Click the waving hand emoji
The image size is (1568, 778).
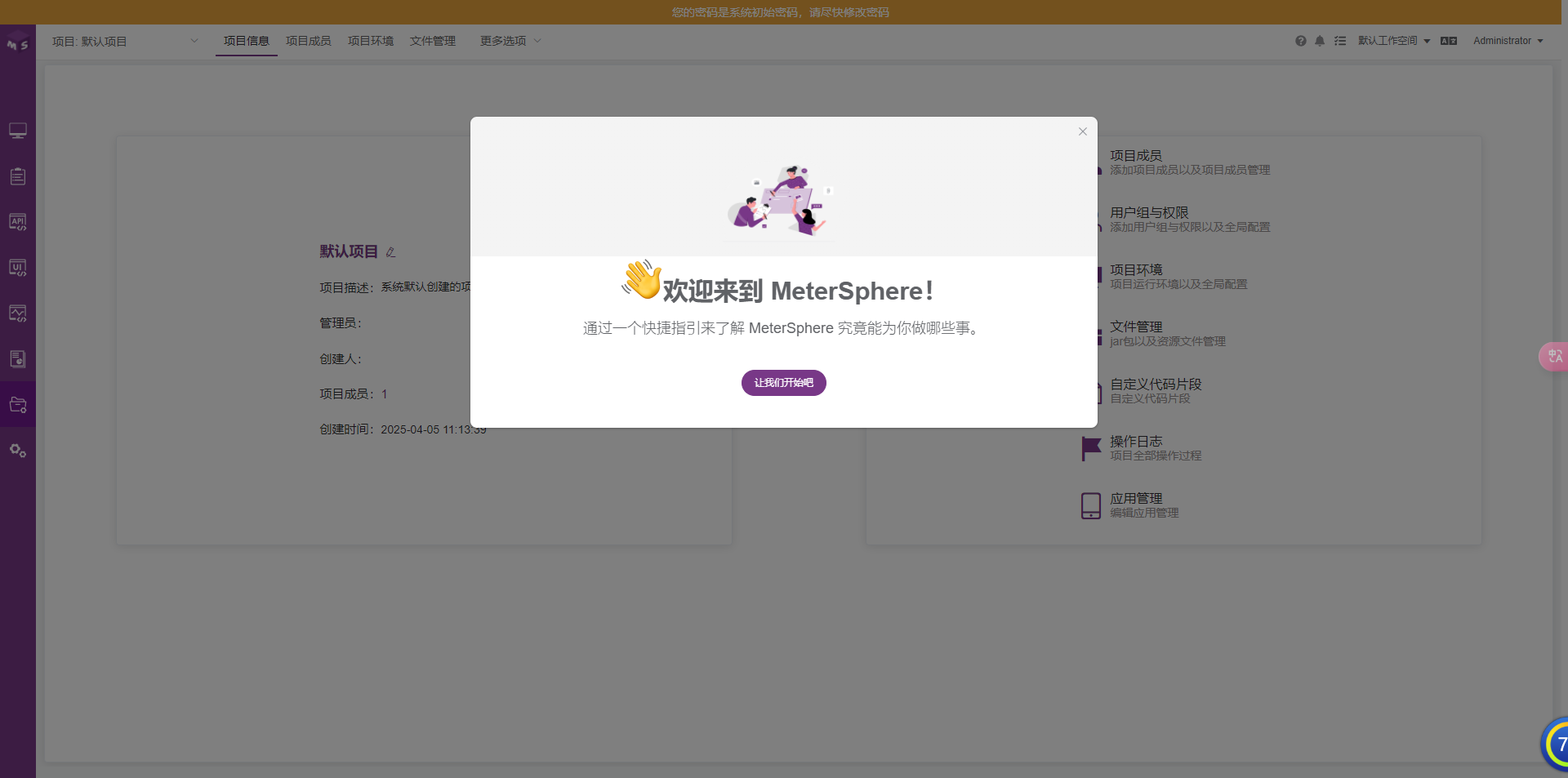[x=642, y=279]
